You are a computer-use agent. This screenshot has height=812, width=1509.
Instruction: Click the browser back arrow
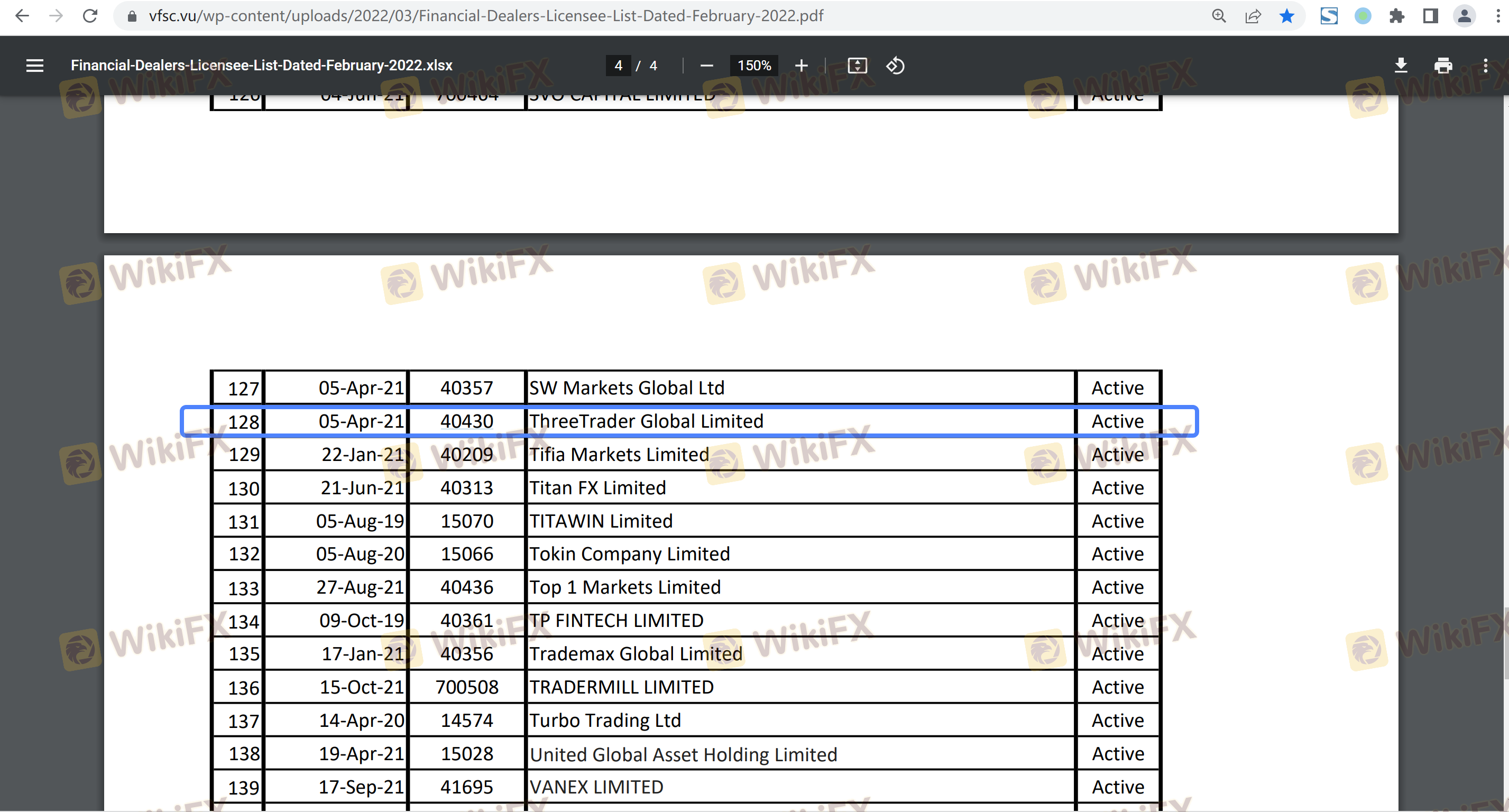tap(22, 16)
